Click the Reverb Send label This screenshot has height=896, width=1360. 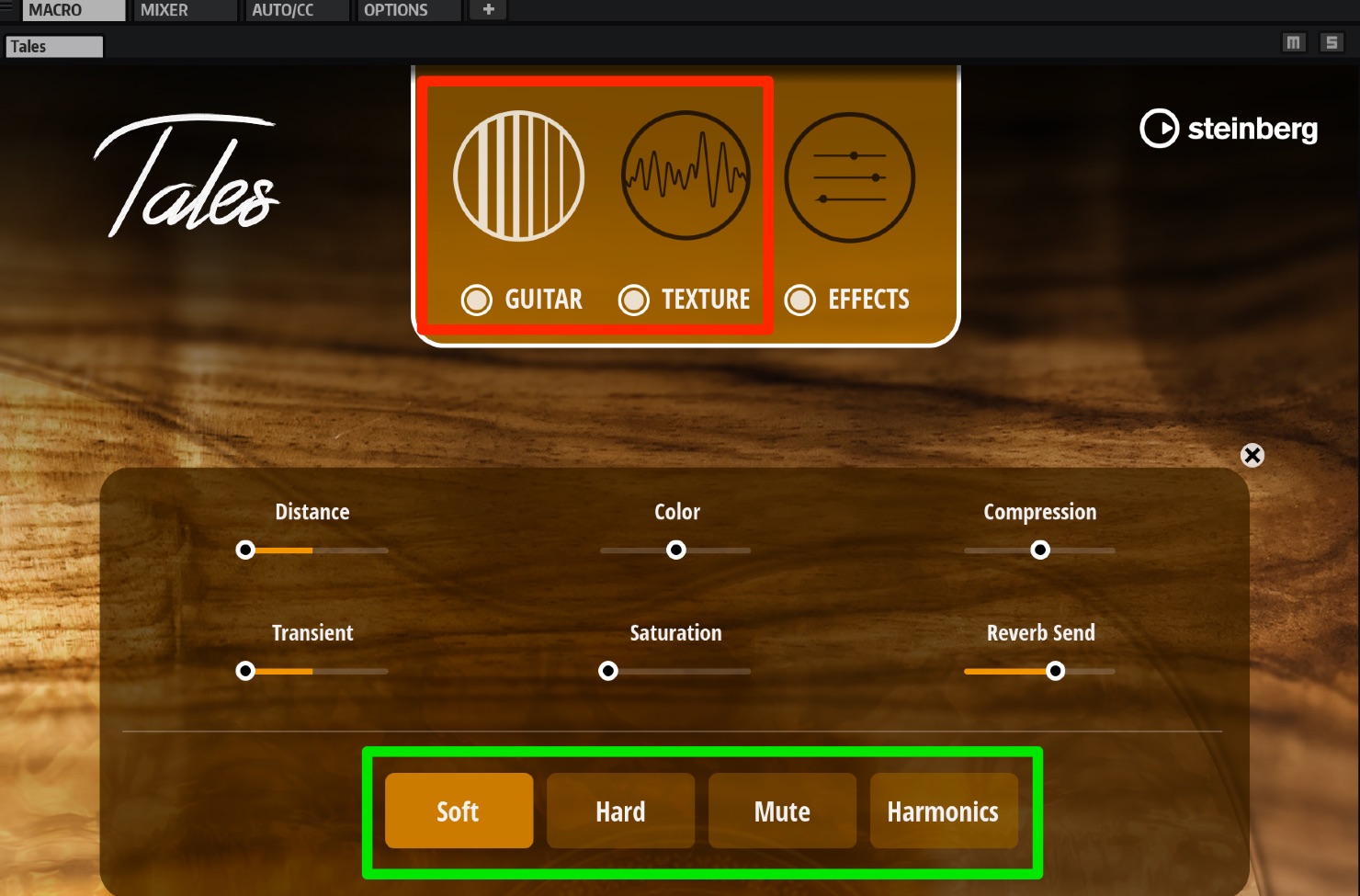pyautogui.click(x=1041, y=632)
